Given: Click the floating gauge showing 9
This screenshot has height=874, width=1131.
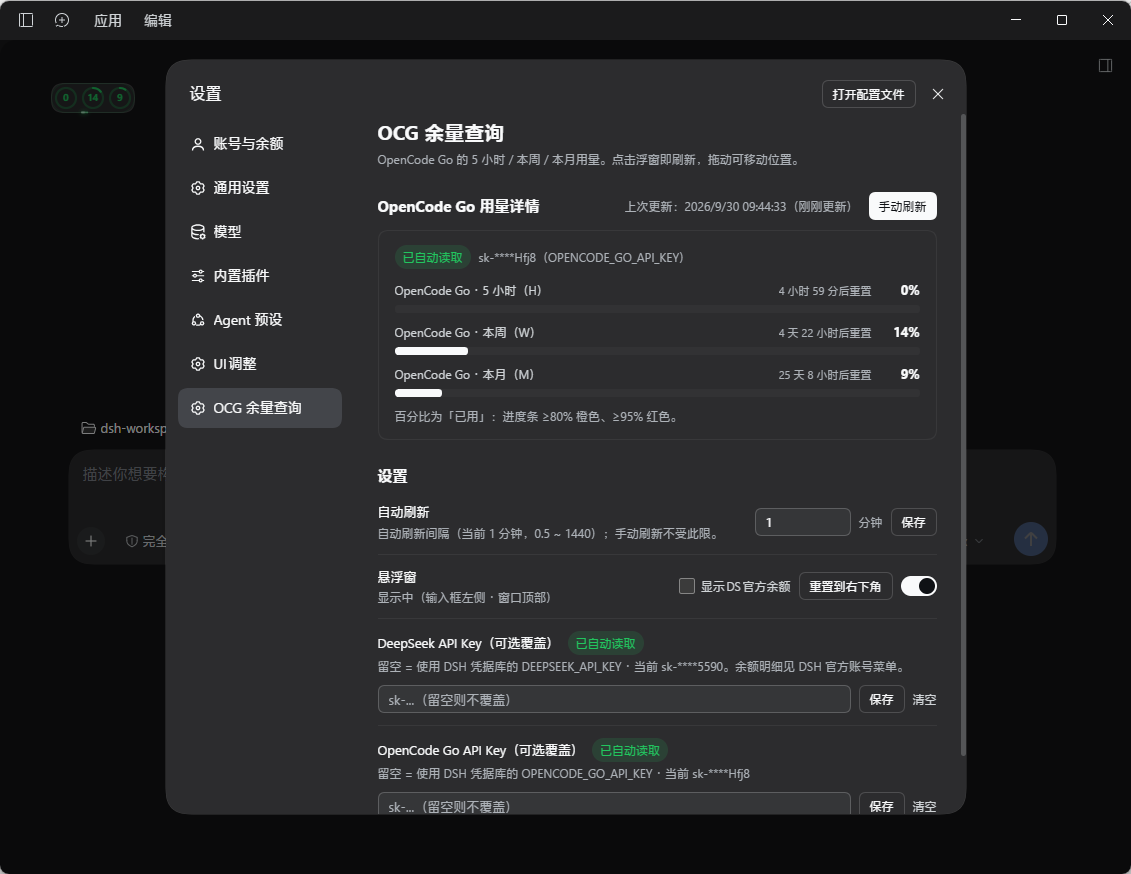Looking at the screenshot, I should (x=120, y=97).
